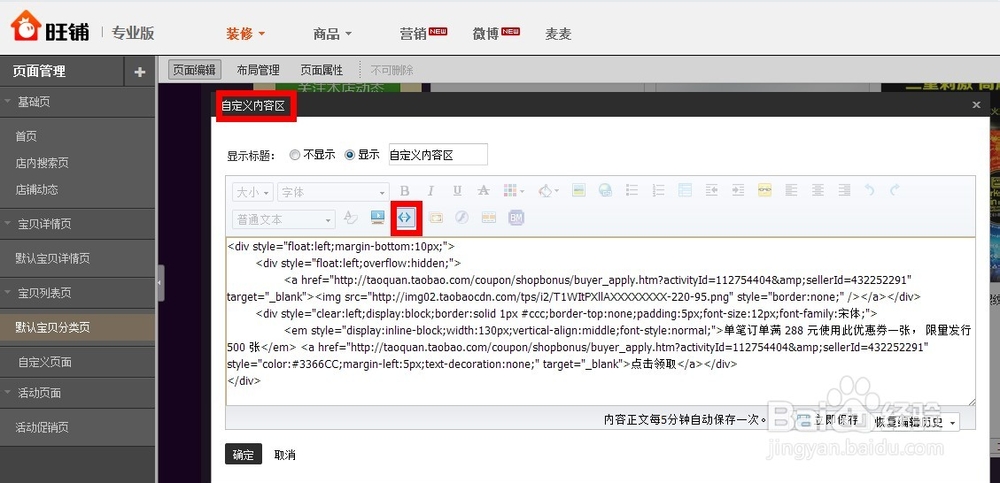1000x483 pixels.
Task: Click the 取消 cancel link
Action: tap(284, 455)
